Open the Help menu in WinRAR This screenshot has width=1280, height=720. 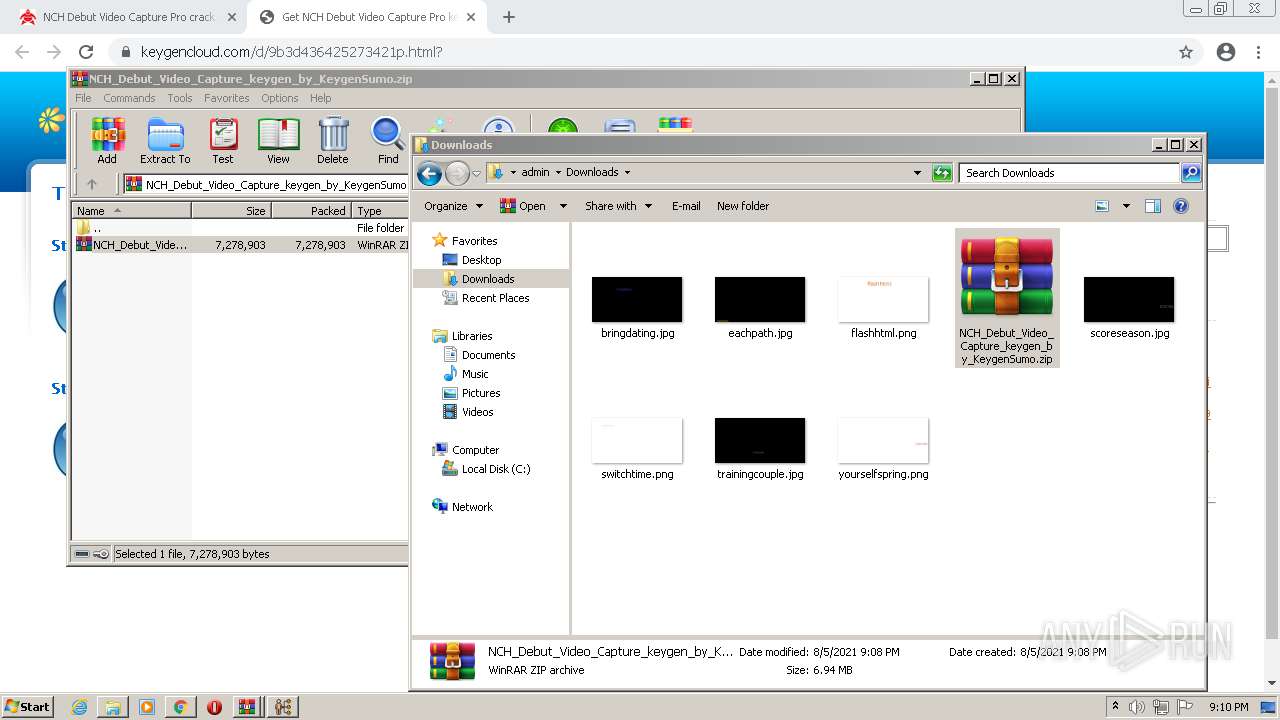click(x=320, y=98)
